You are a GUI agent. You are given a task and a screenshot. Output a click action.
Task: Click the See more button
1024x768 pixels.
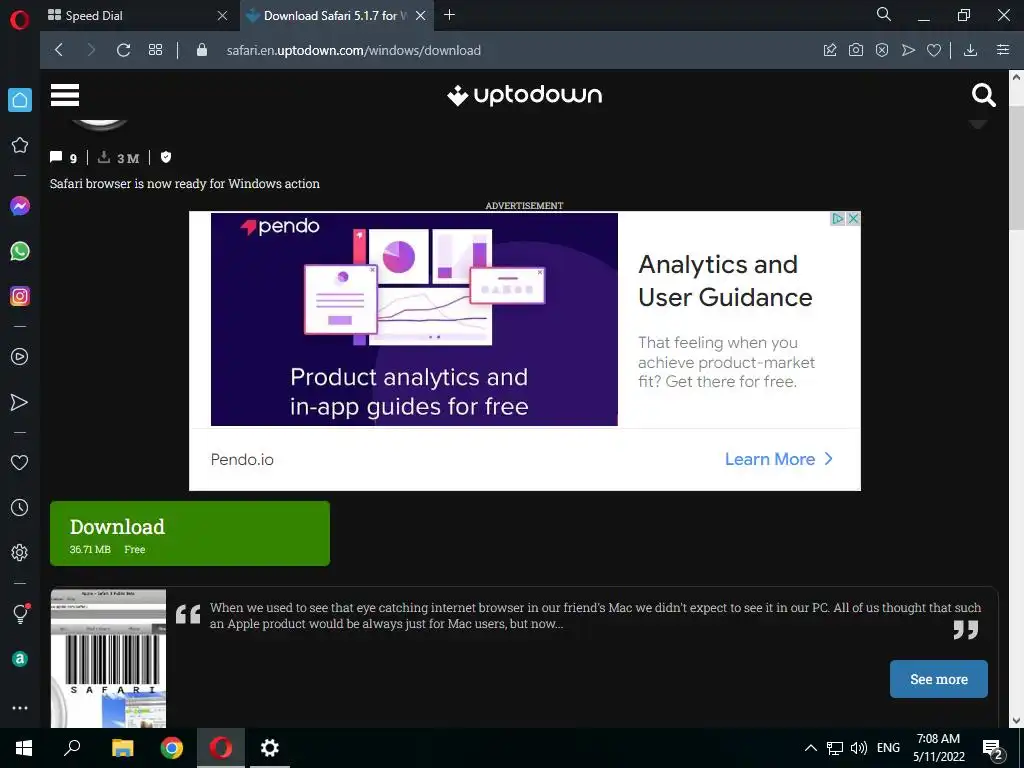click(x=938, y=679)
